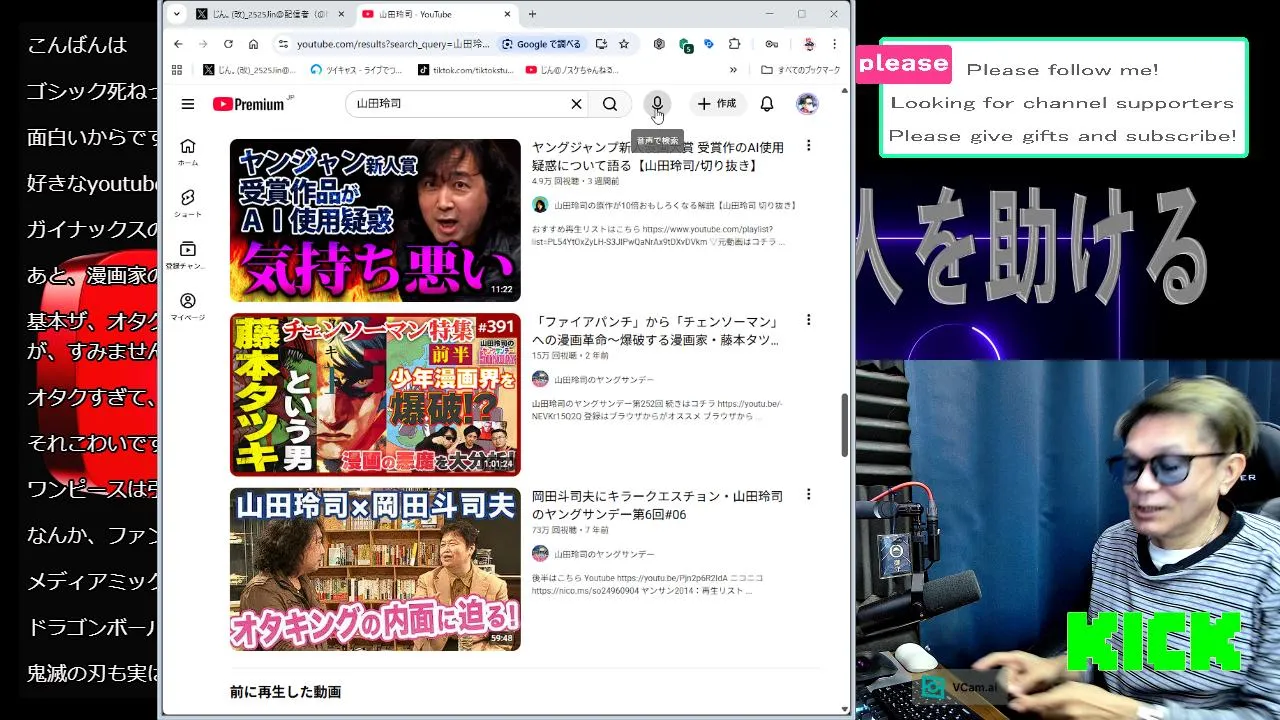
Task: Open the YouTube notifications bell
Action: tap(767, 104)
